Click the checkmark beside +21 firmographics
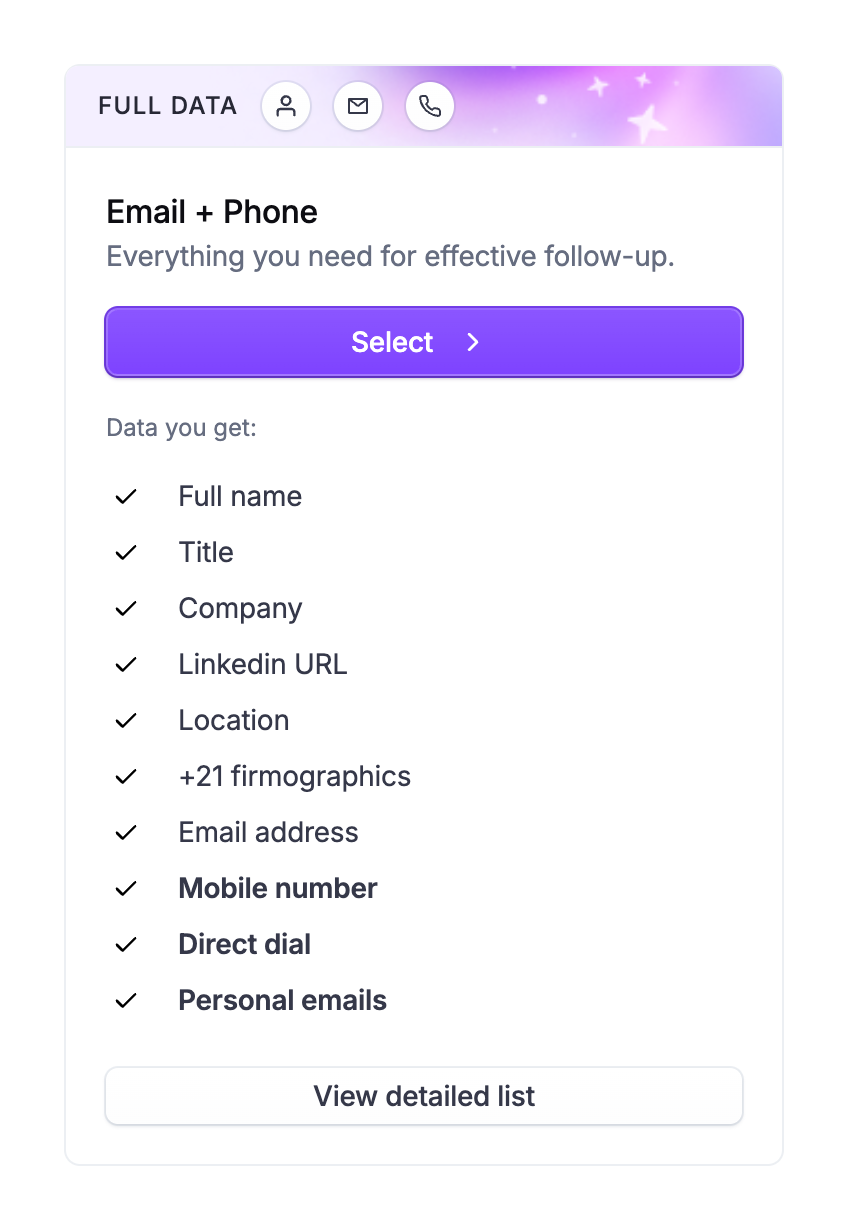Image resolution: width=848 pixels, height=1230 pixels. (126, 777)
